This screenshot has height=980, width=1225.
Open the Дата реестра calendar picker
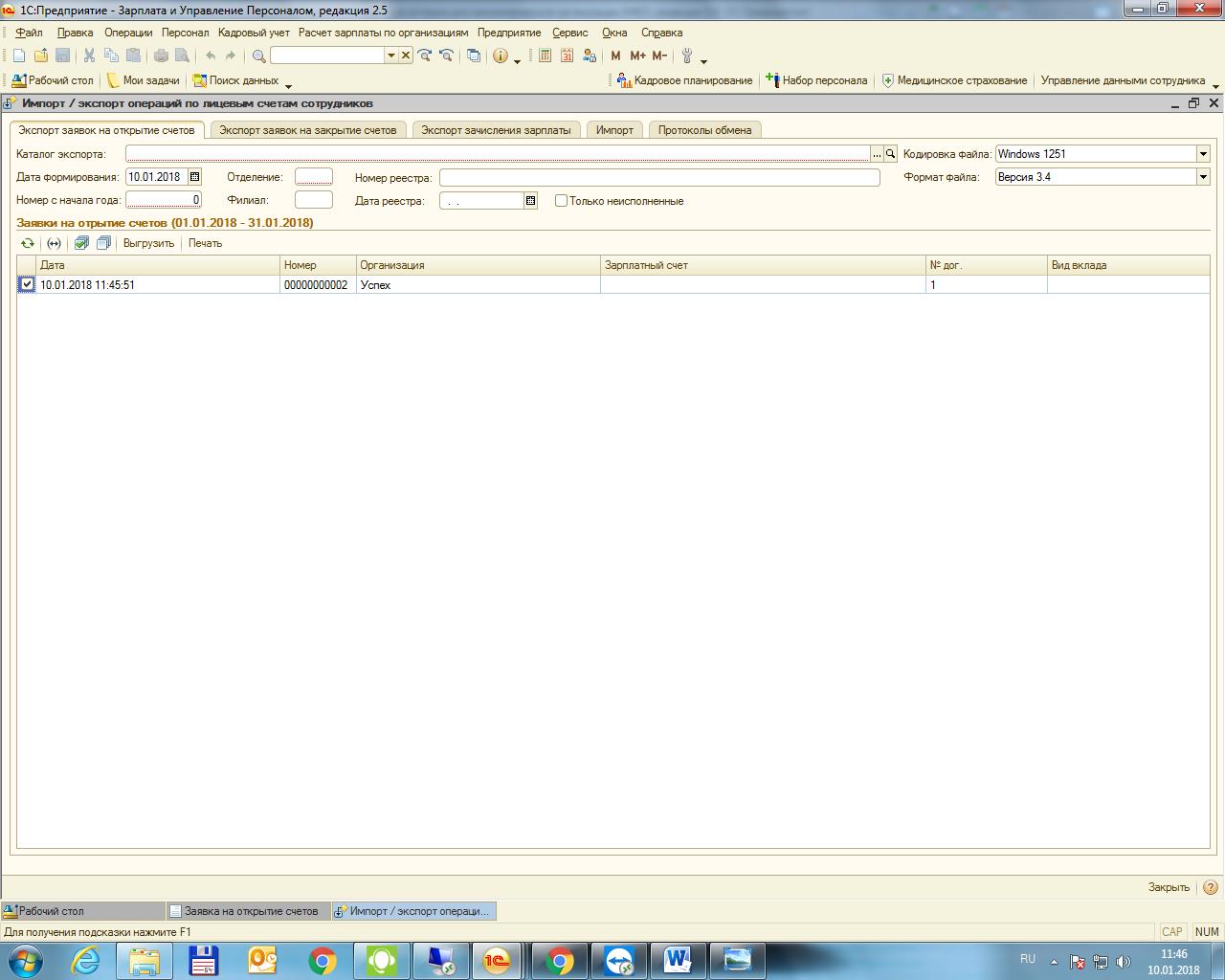[x=530, y=201]
